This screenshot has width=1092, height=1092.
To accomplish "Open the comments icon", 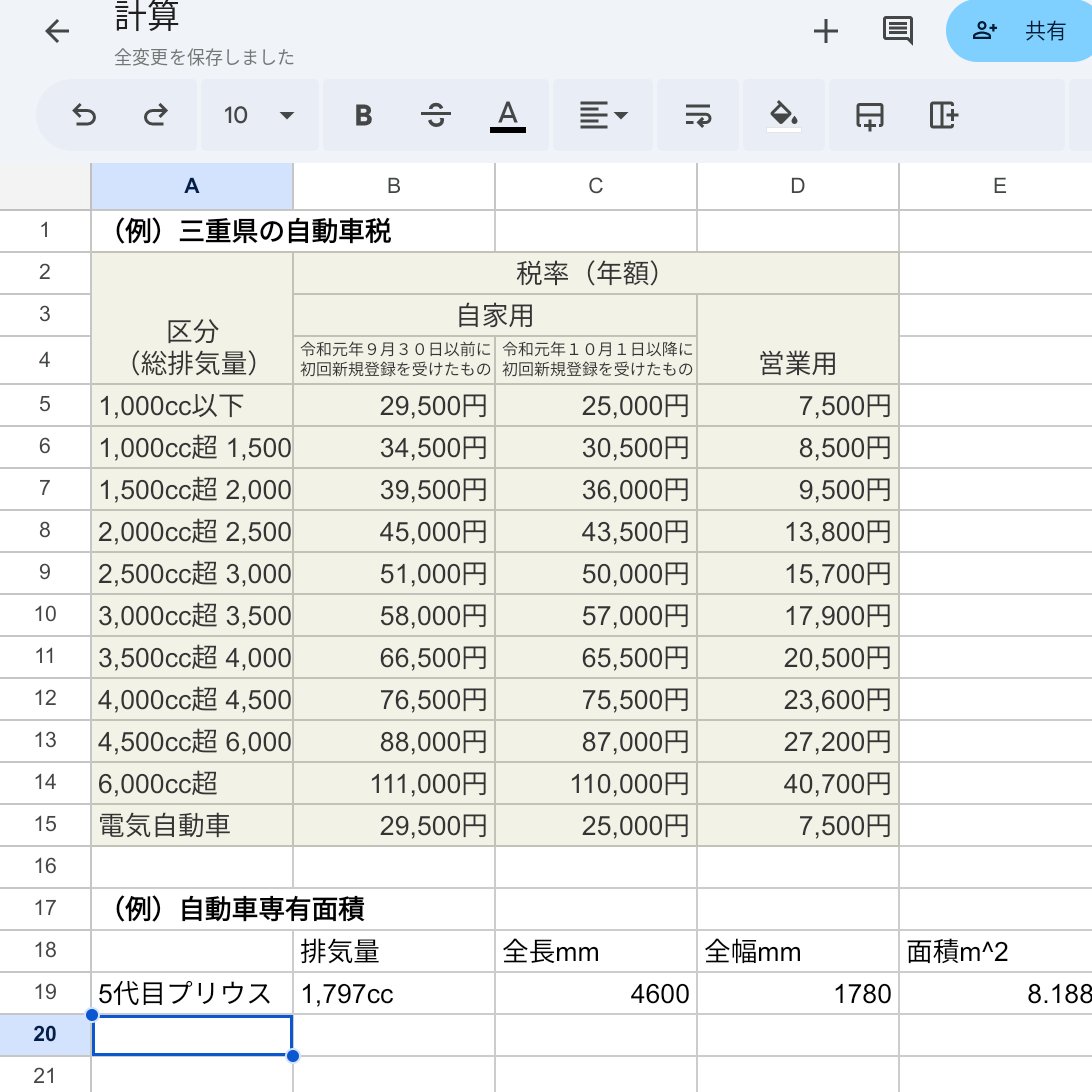I will coord(898,31).
